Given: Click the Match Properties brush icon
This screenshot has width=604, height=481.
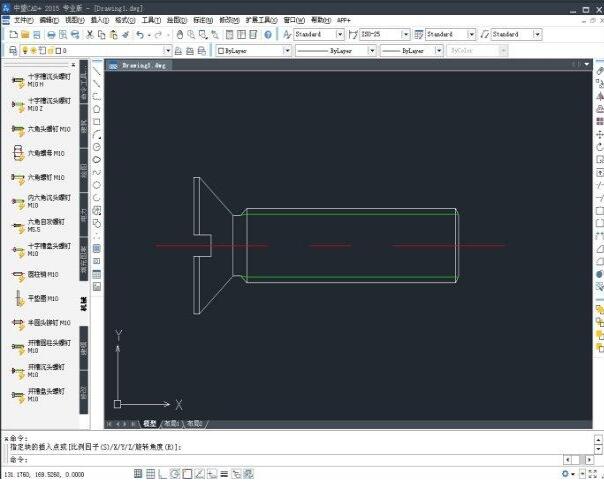Looking at the screenshot, I should 126,35.
